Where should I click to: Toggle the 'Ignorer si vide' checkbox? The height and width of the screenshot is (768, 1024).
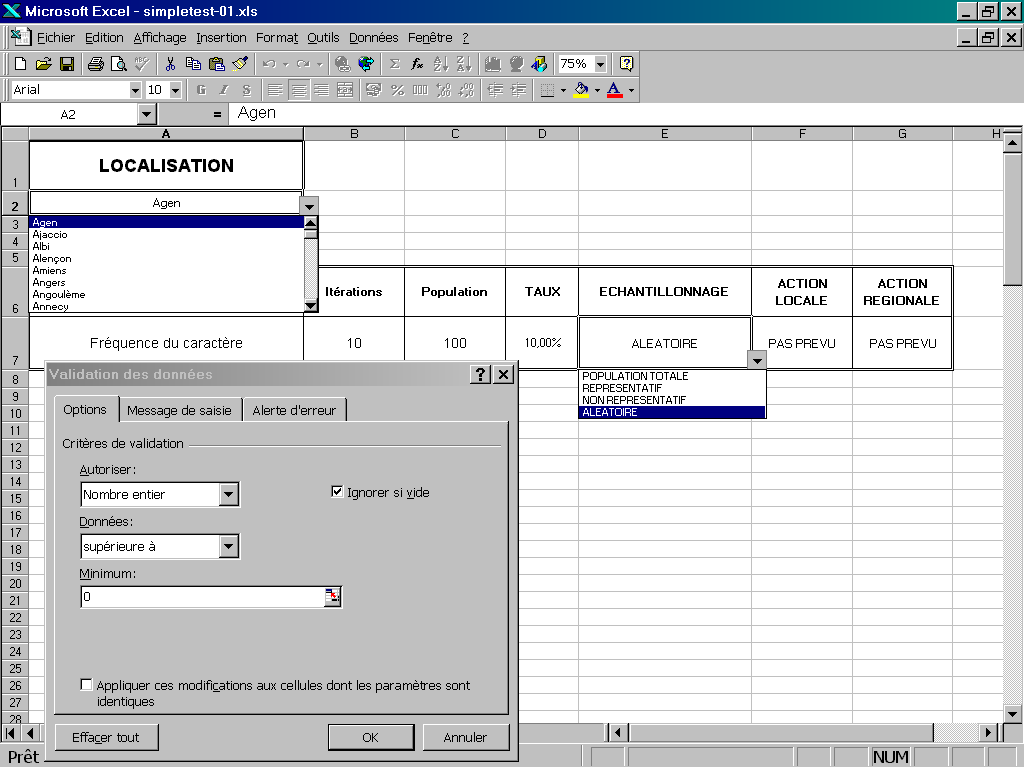click(338, 492)
